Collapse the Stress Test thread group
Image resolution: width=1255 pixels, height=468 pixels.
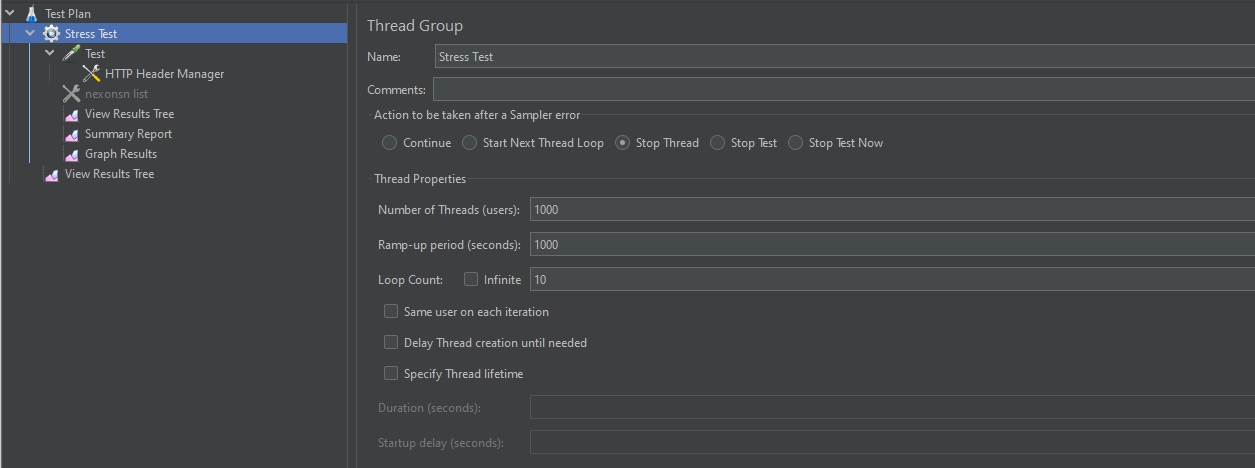point(30,34)
